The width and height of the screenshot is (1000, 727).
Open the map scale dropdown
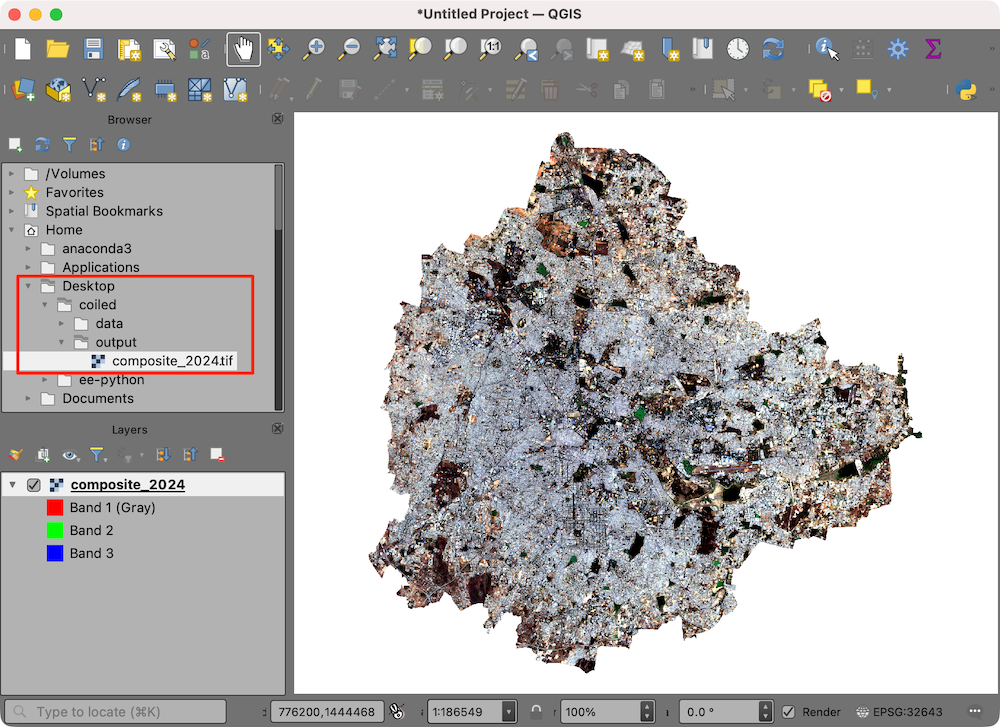coord(509,712)
